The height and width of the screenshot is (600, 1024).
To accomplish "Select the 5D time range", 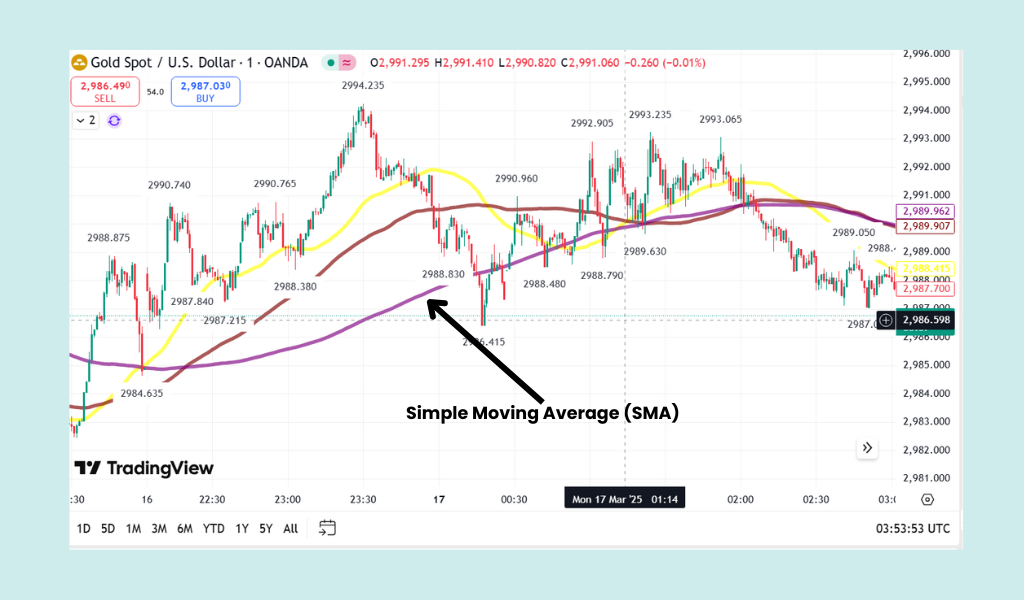I will [108, 529].
